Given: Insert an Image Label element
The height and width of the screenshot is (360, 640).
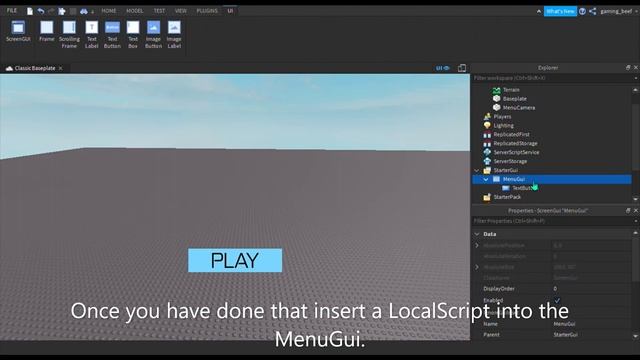Looking at the screenshot, I should tap(174, 35).
